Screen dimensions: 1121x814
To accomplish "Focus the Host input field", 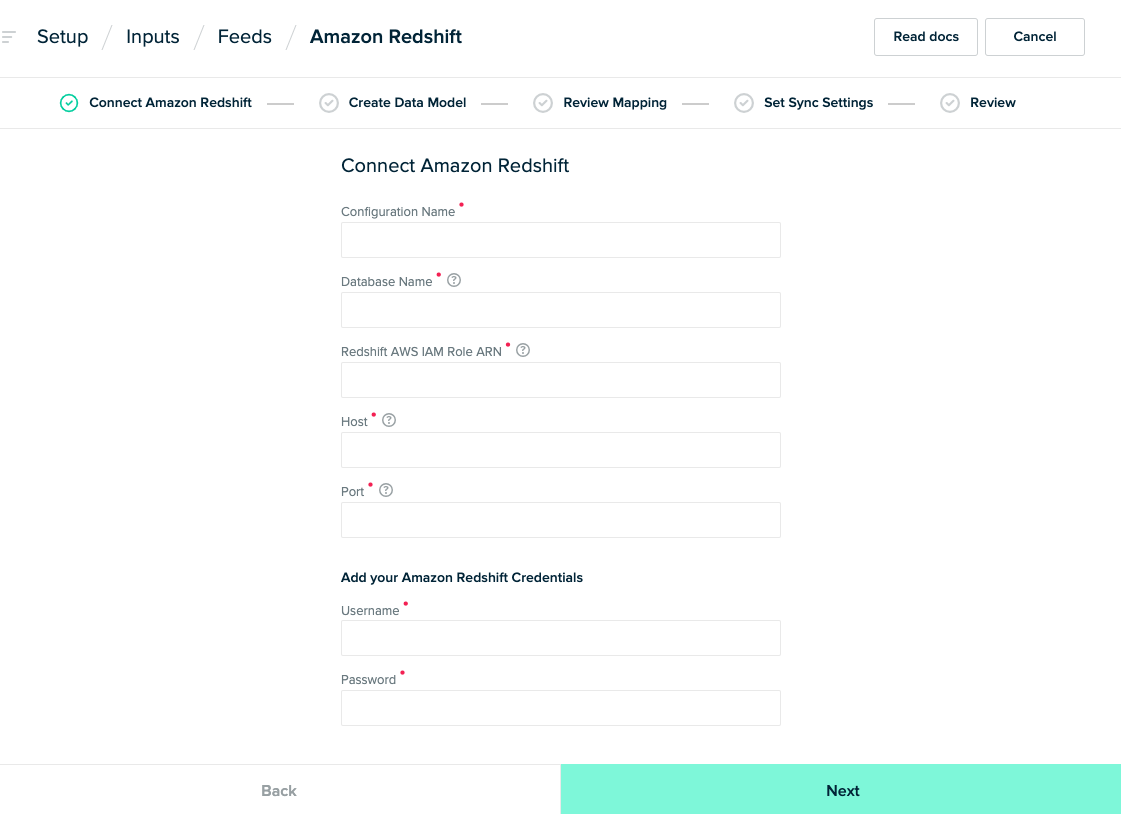I will point(560,450).
